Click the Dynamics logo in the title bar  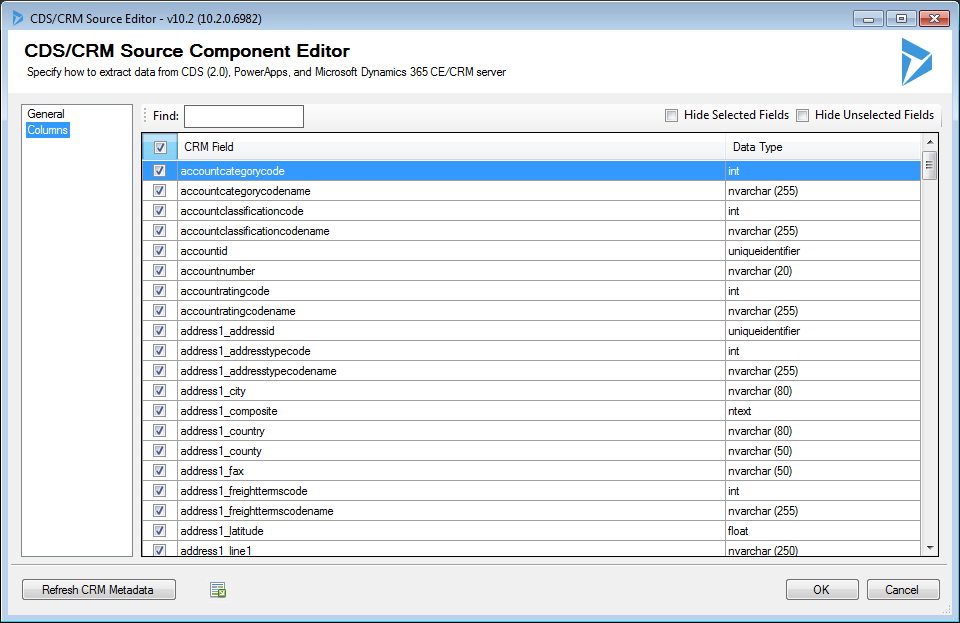18,18
